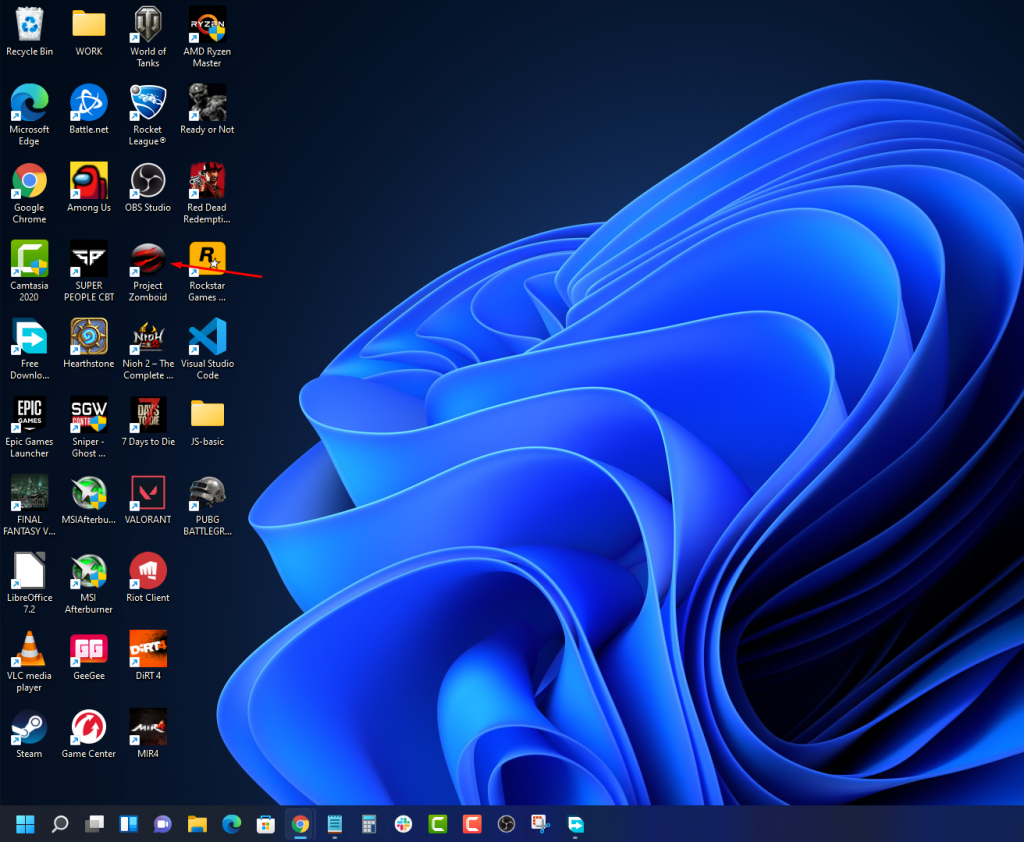Open the red Camtasia Recorder taskbar icon
Image resolution: width=1024 pixels, height=842 pixels.
point(472,824)
